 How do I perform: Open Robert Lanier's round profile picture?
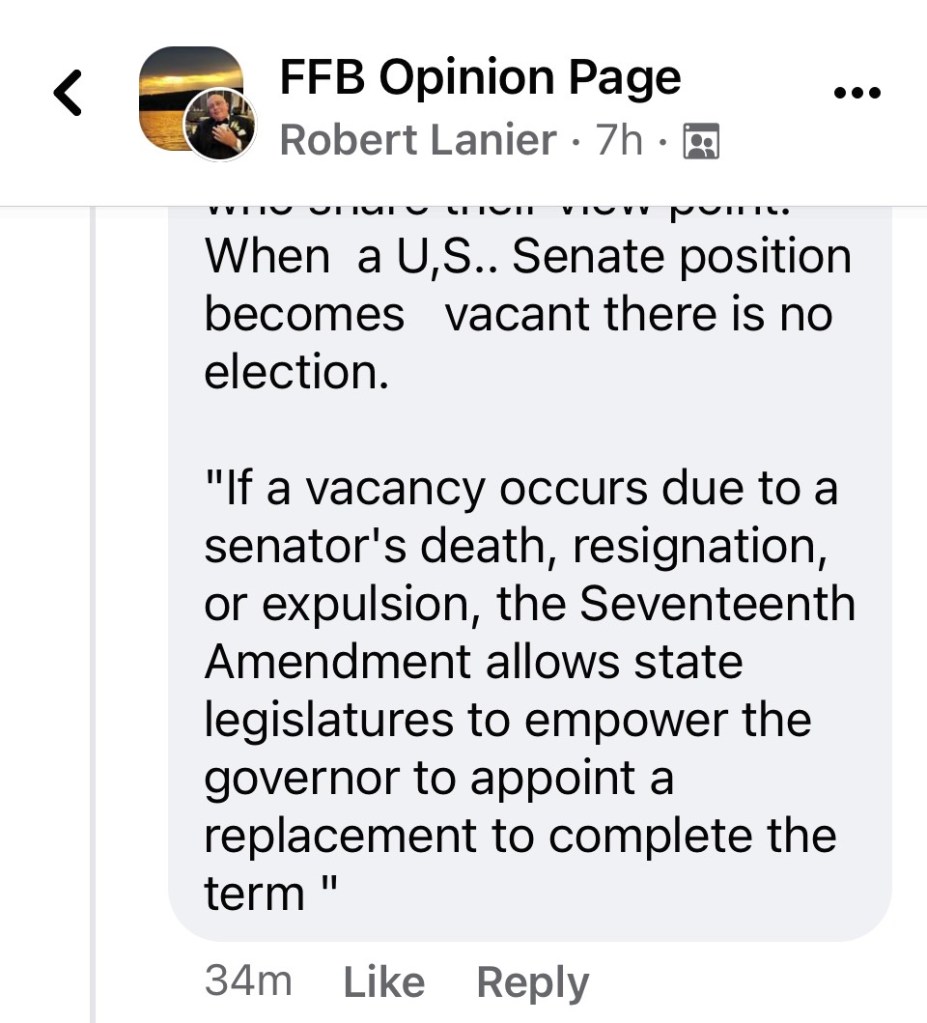(221, 125)
